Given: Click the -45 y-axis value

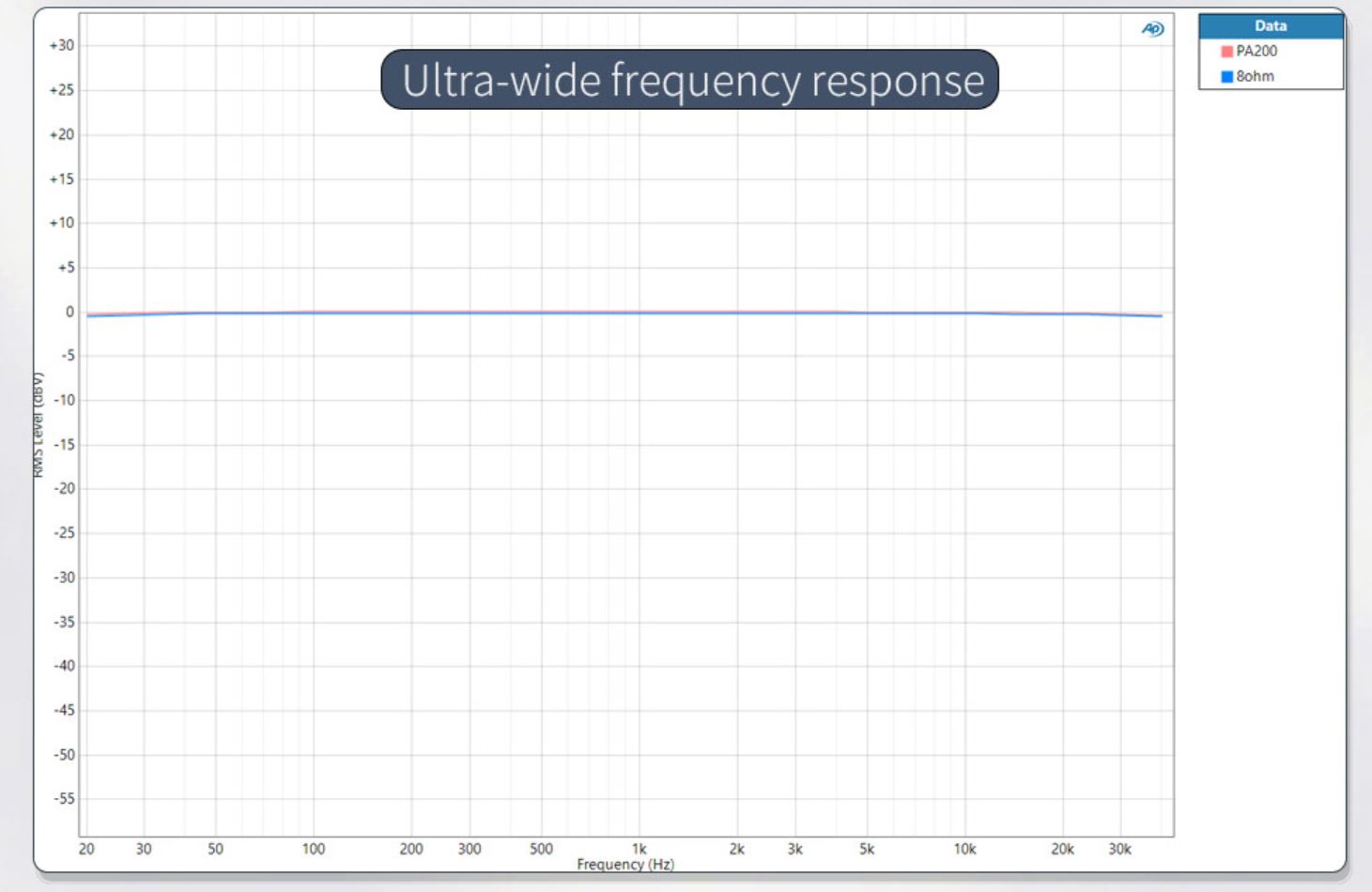Looking at the screenshot, I should (x=64, y=710).
